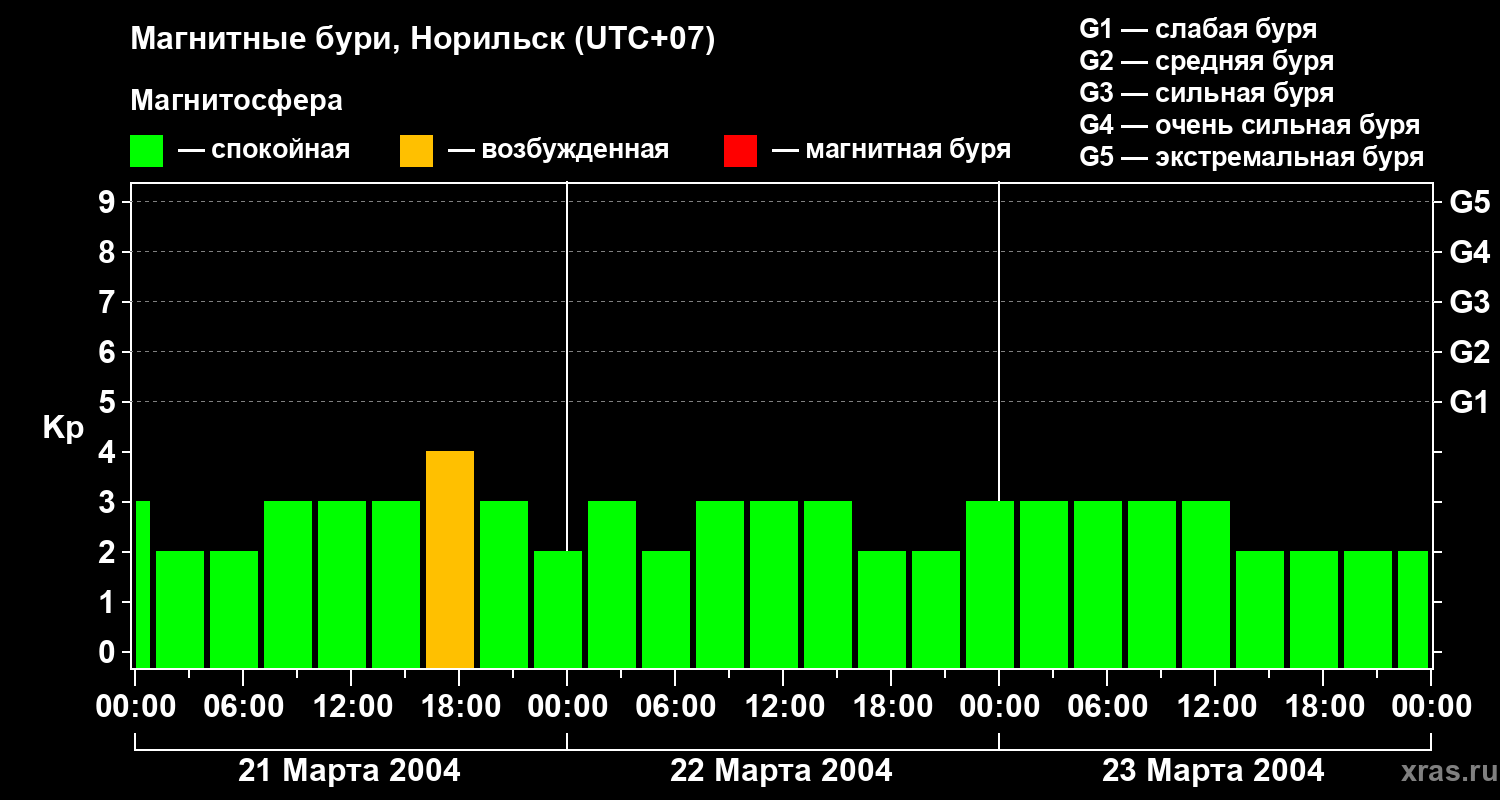This screenshot has width=1500, height=800.
Task: Click the 'G4 — очень сильная буря' text
Action: tap(1250, 125)
